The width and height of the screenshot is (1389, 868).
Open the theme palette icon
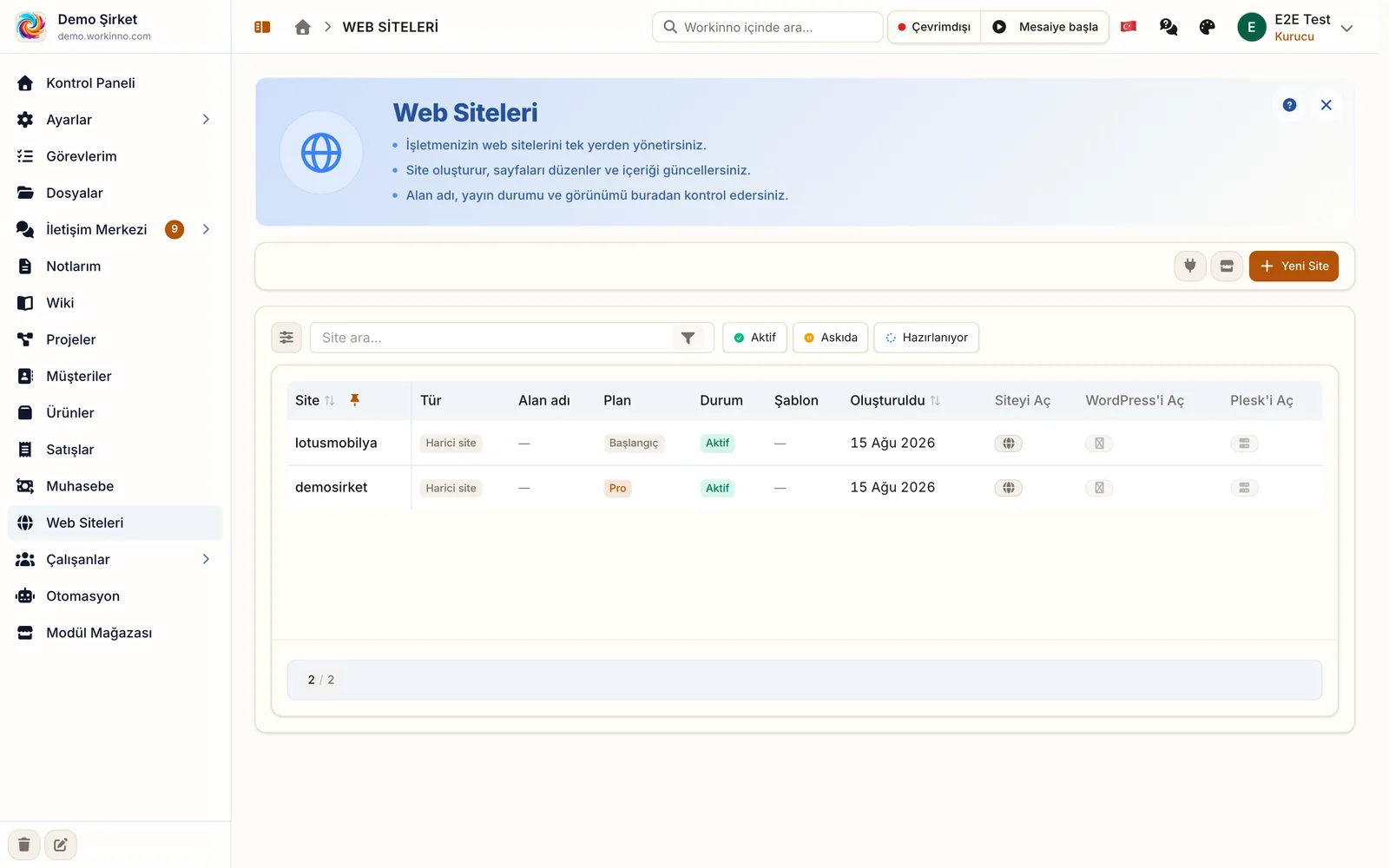1207,27
